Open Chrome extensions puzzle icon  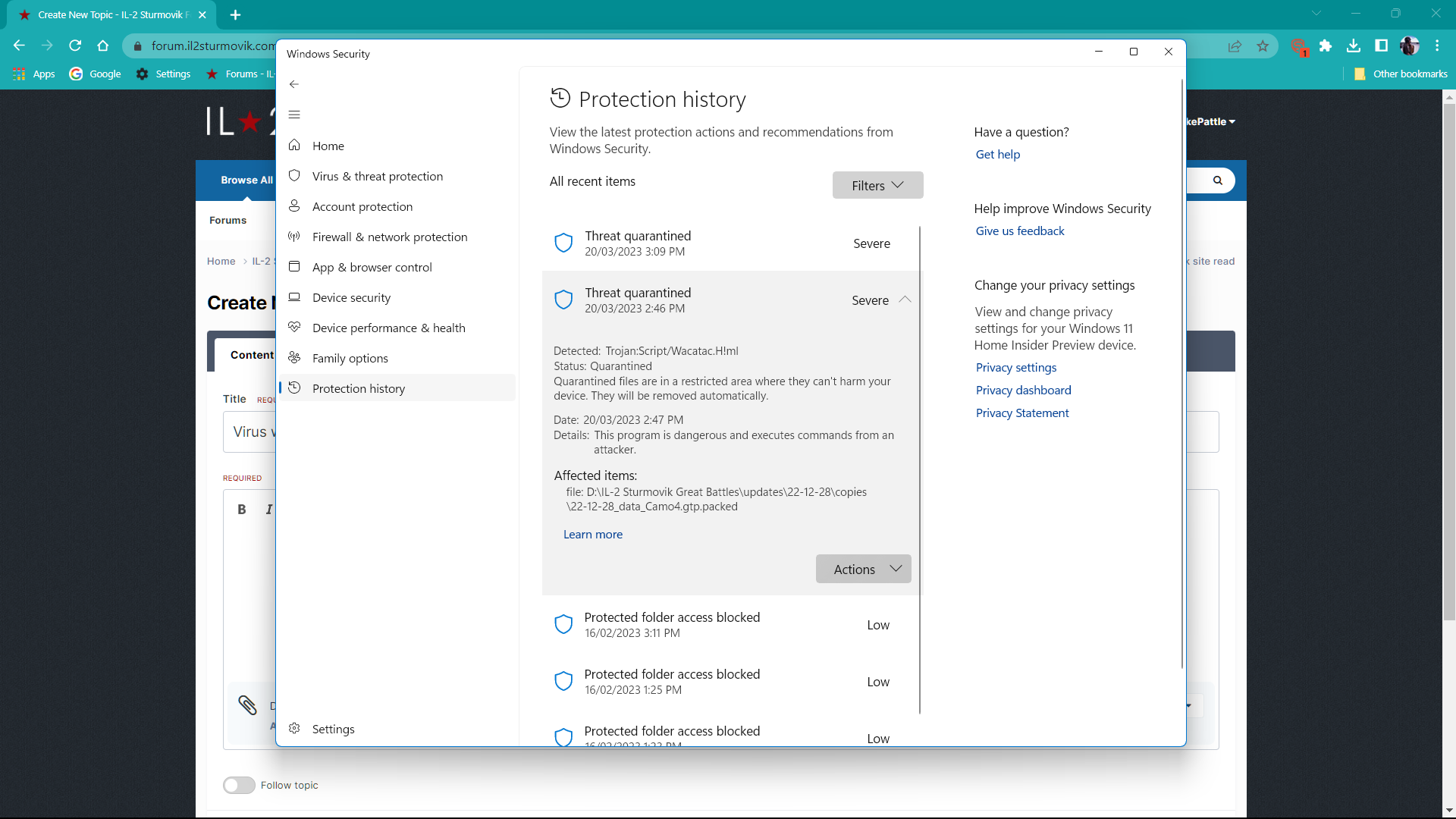point(1326,46)
